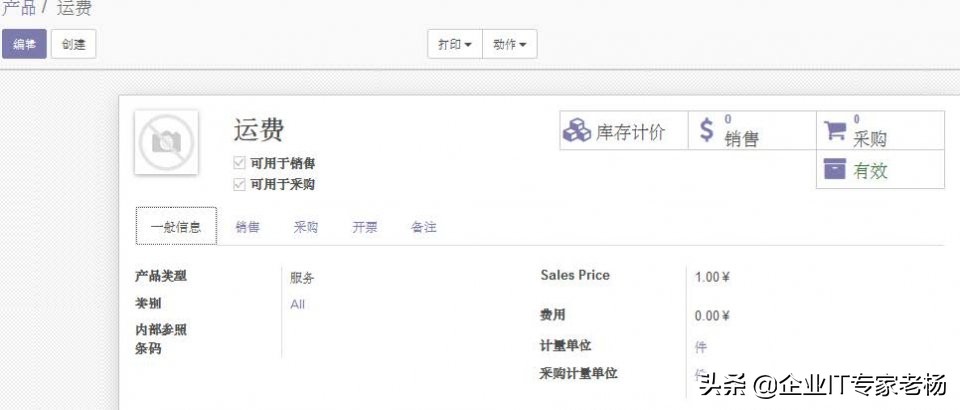Click the 计量单位 label

(x=565, y=346)
